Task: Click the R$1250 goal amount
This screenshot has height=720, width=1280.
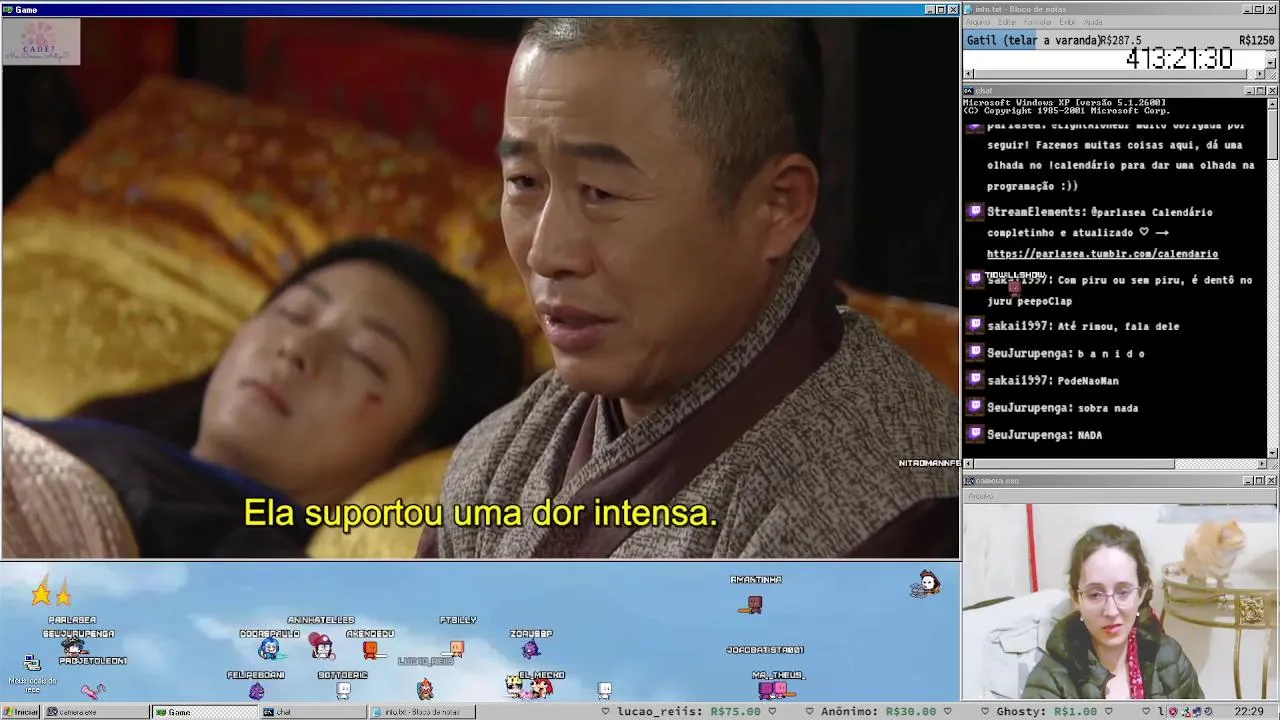Action: [1256, 41]
